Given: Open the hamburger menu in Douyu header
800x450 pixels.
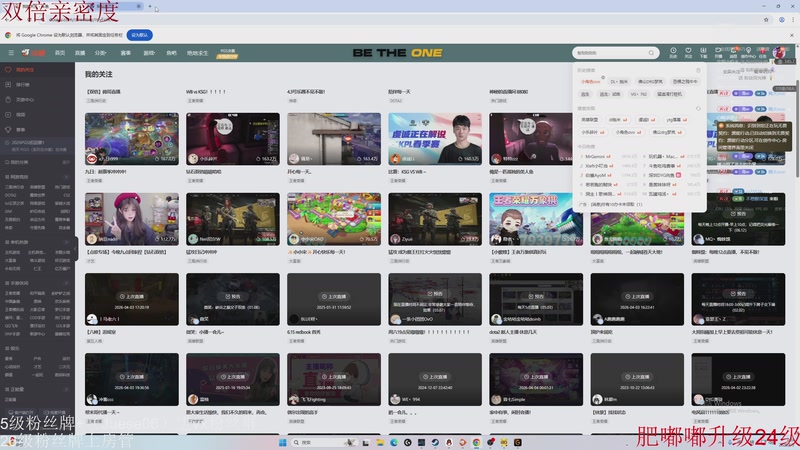Looking at the screenshot, I should (11, 53).
